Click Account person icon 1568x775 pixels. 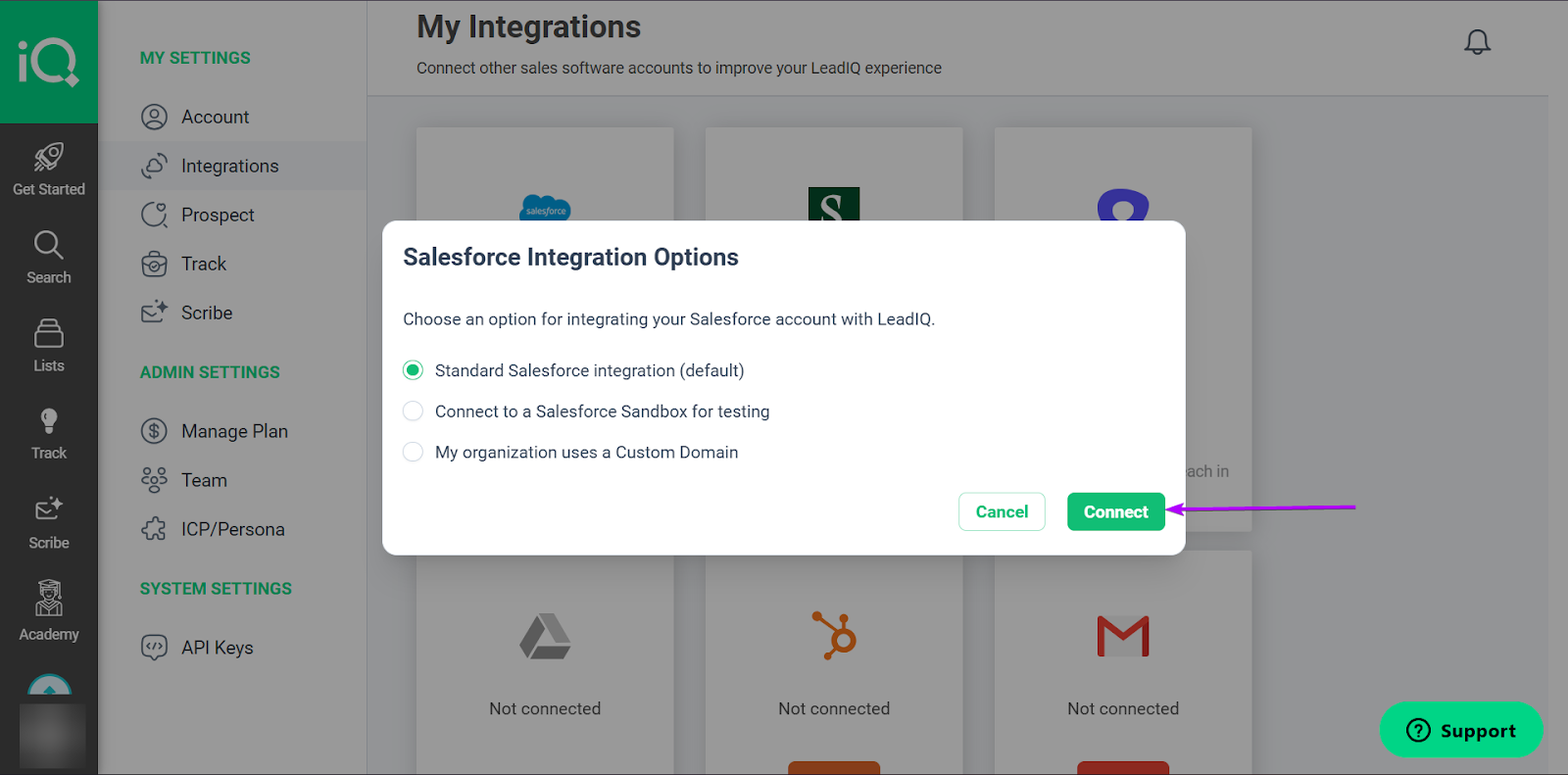pyautogui.click(x=154, y=117)
